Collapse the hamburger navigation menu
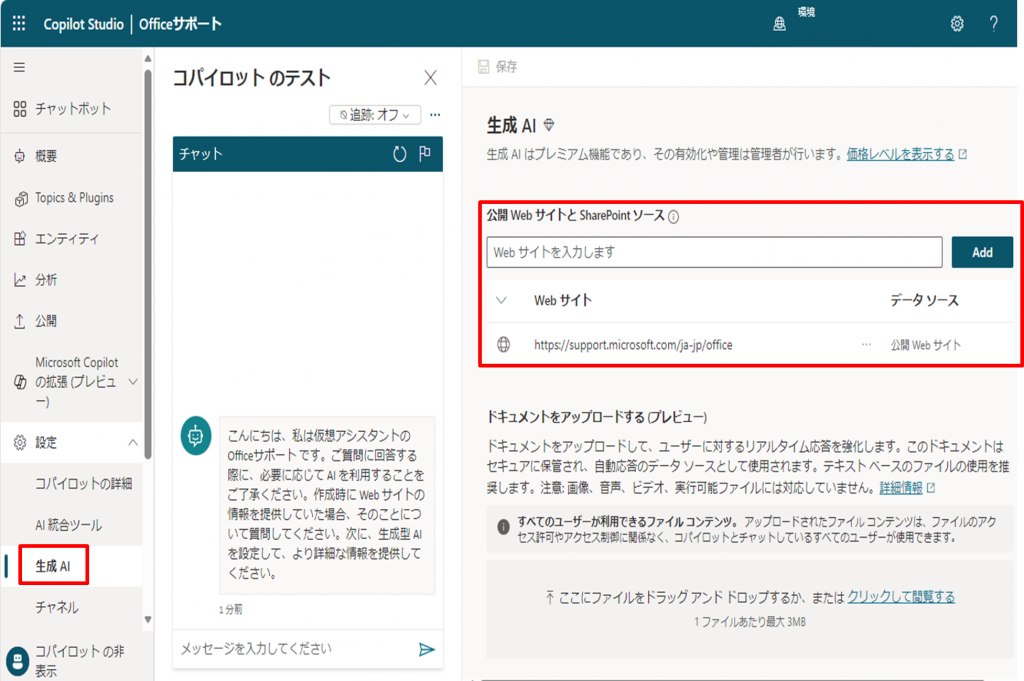 tap(20, 67)
